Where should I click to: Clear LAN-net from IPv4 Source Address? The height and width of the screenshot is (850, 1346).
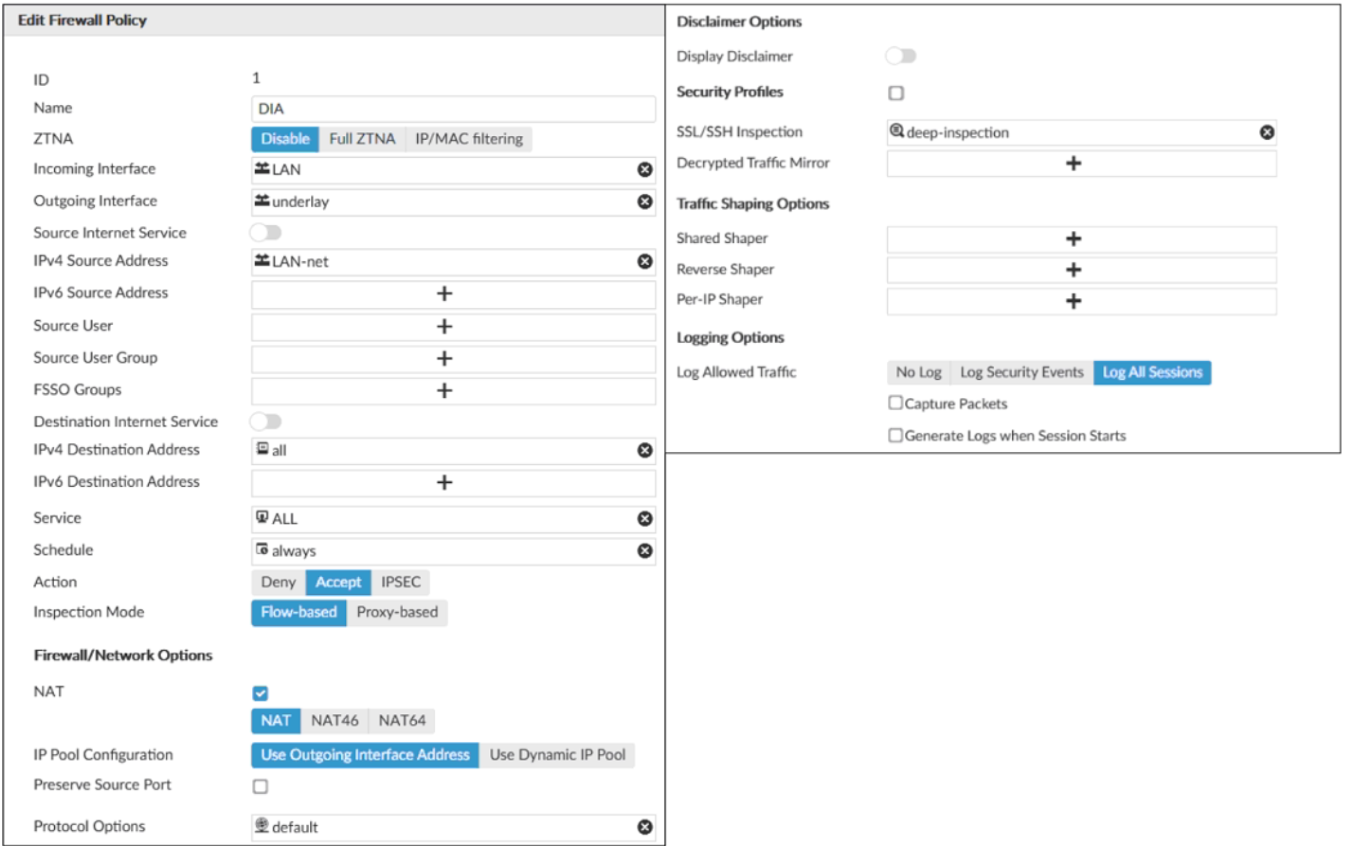pos(645,262)
